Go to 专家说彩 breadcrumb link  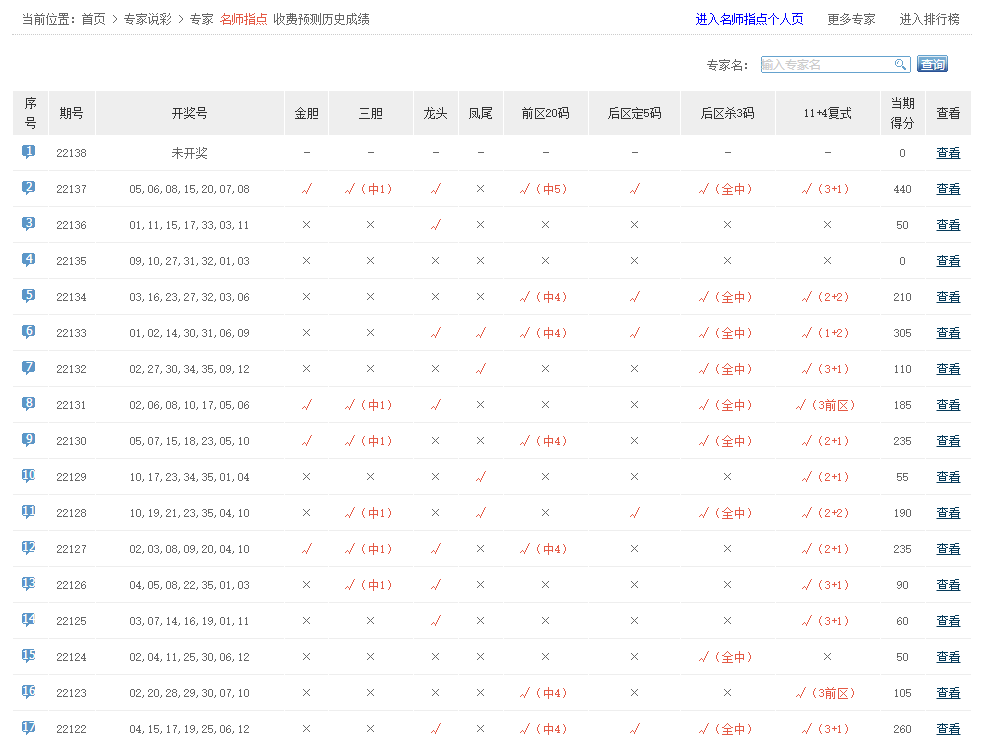pos(147,19)
